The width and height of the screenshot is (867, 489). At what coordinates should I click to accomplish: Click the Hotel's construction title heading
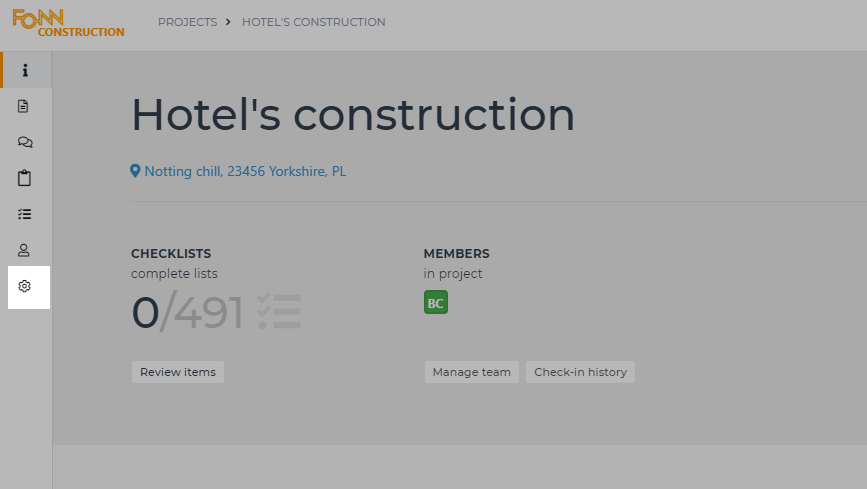tap(353, 115)
